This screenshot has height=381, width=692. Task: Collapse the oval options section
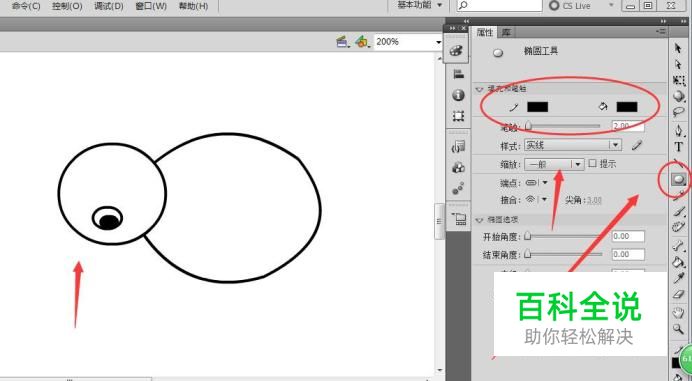479,220
